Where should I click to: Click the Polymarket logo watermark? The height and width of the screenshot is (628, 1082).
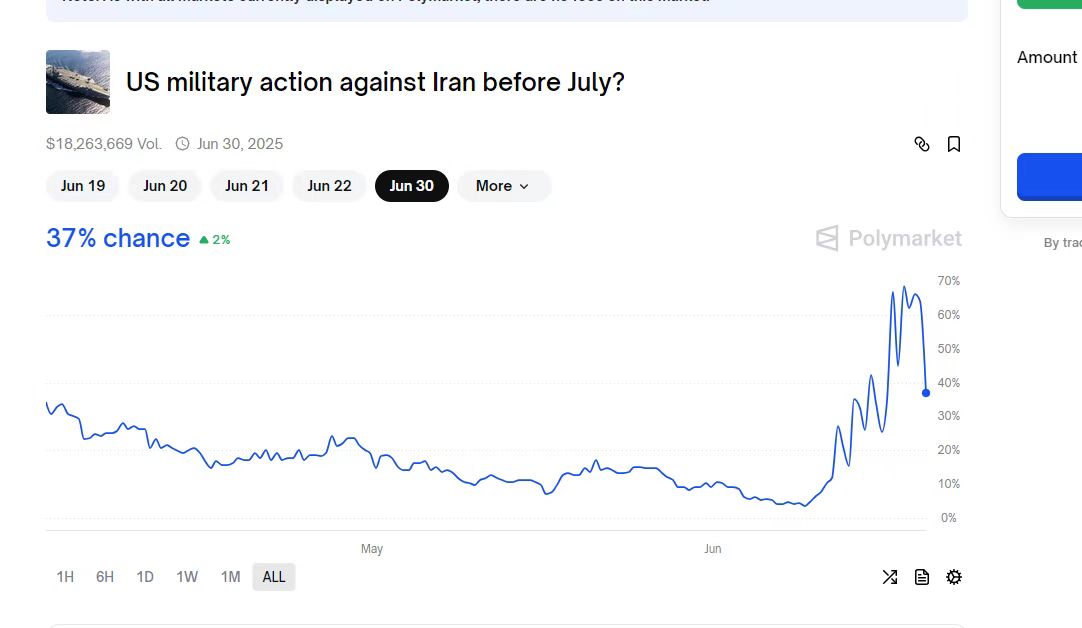[889, 238]
